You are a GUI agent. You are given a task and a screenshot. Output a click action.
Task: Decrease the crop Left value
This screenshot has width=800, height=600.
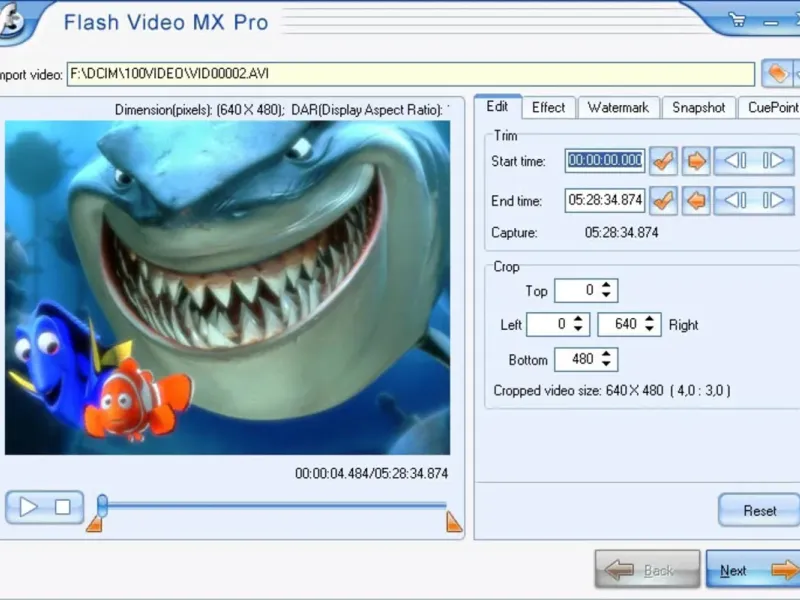coord(578,329)
